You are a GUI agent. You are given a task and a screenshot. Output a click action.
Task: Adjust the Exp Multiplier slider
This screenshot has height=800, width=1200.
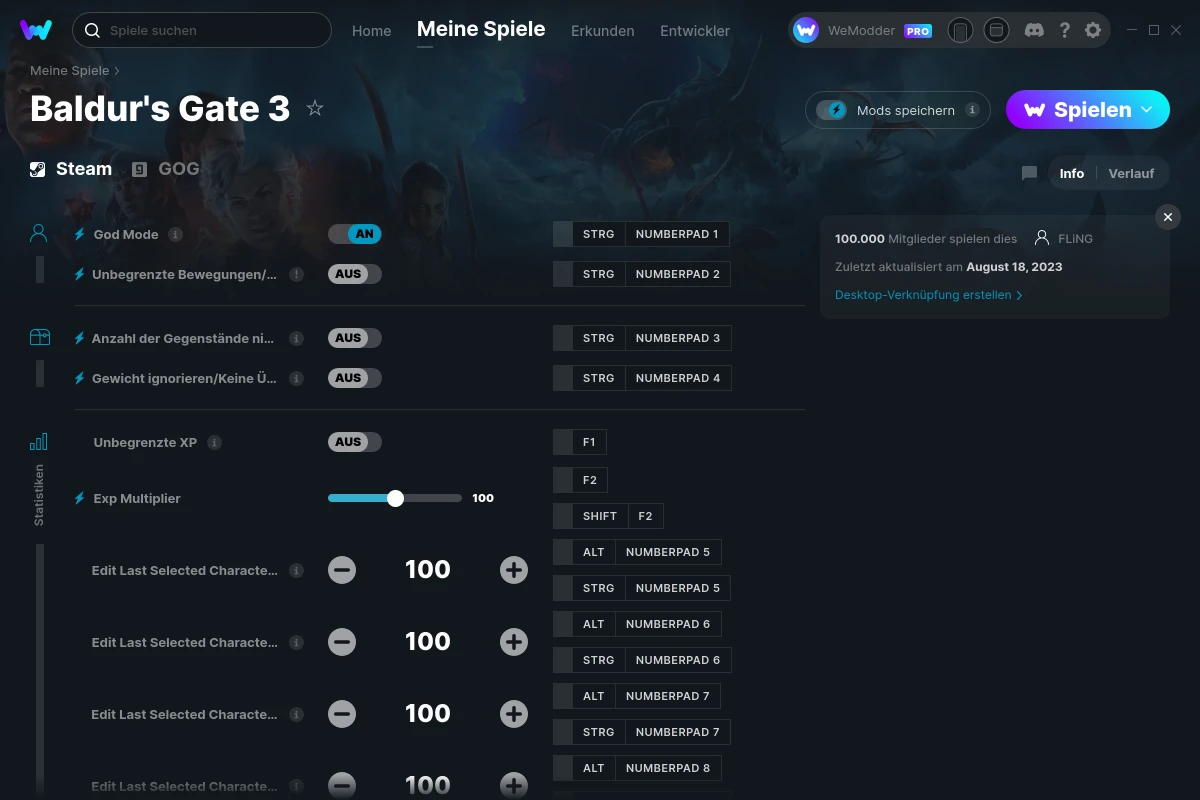(395, 498)
